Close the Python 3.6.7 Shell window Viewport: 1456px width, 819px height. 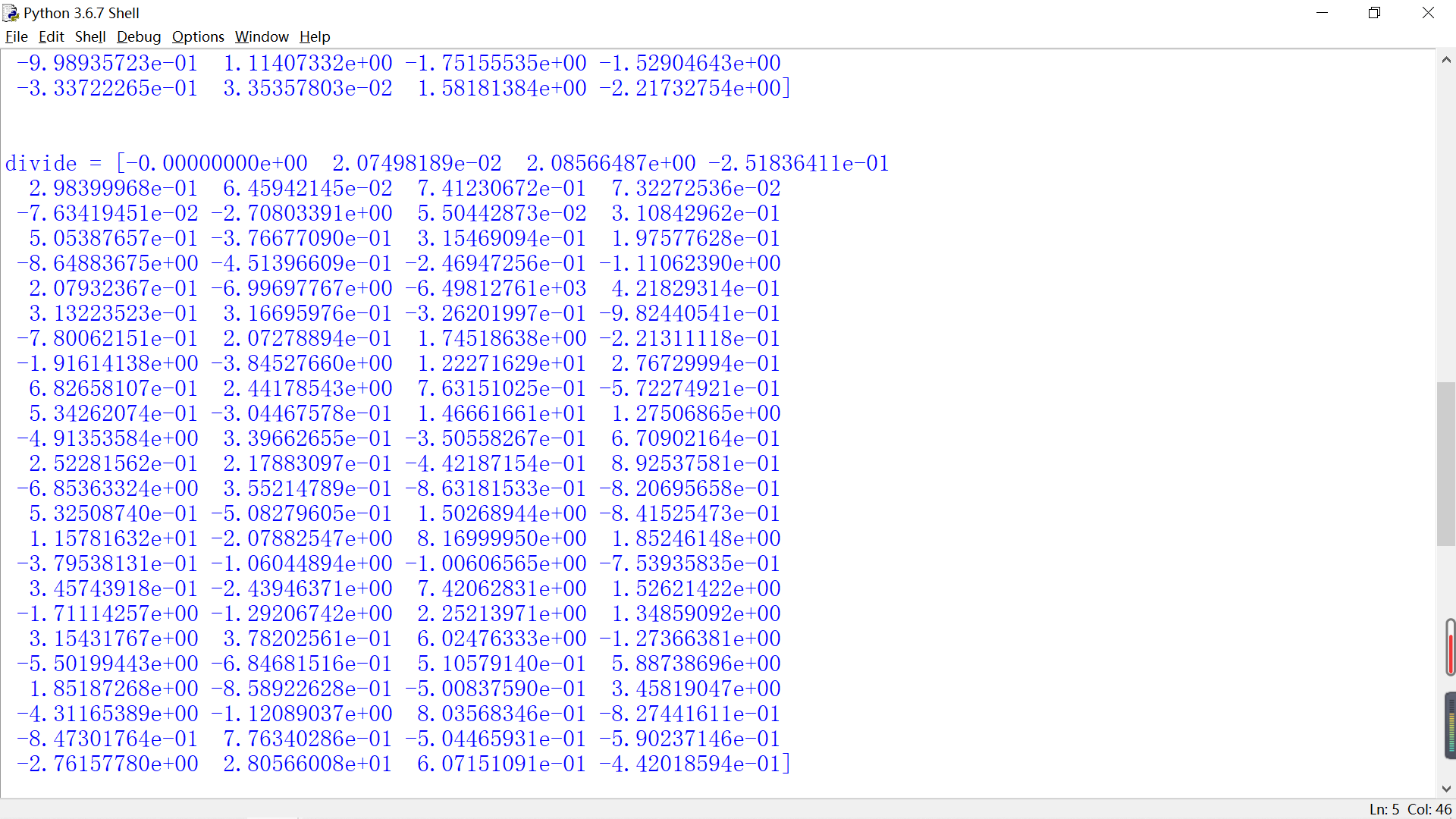point(1429,13)
